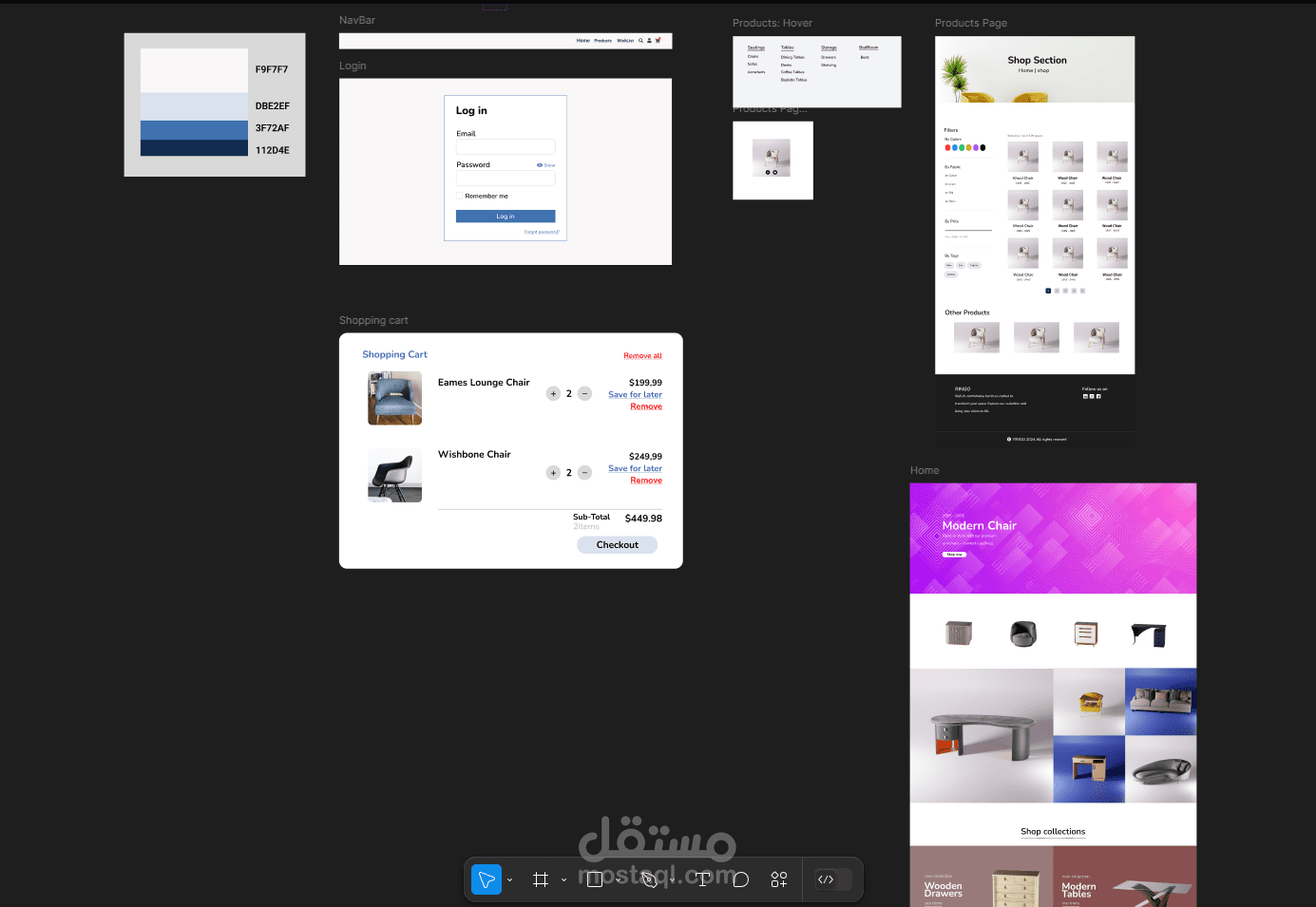Select the Products Page frame label
The width and height of the screenshot is (1316, 907).
(971, 23)
